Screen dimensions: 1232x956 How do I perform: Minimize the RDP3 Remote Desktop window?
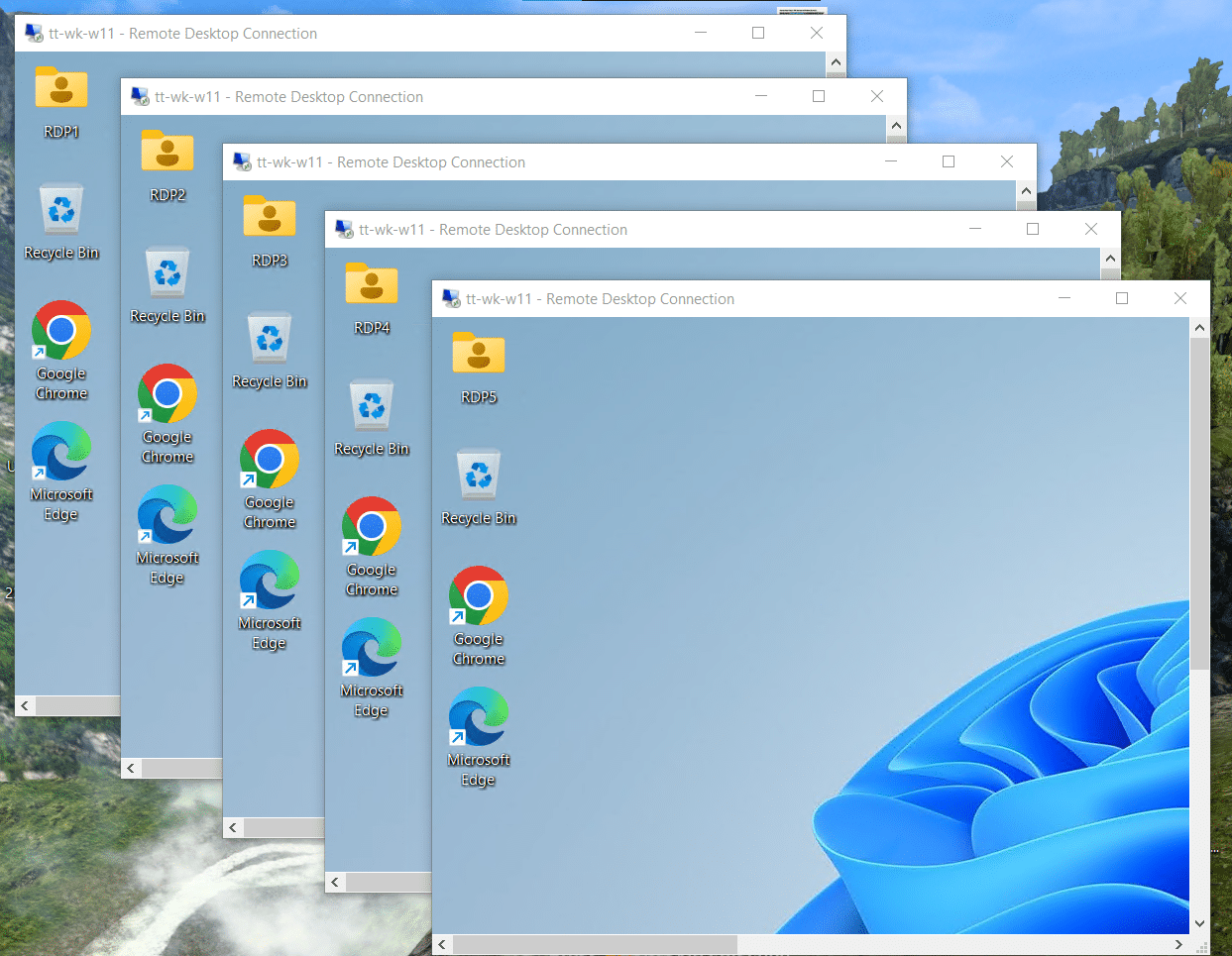891,161
